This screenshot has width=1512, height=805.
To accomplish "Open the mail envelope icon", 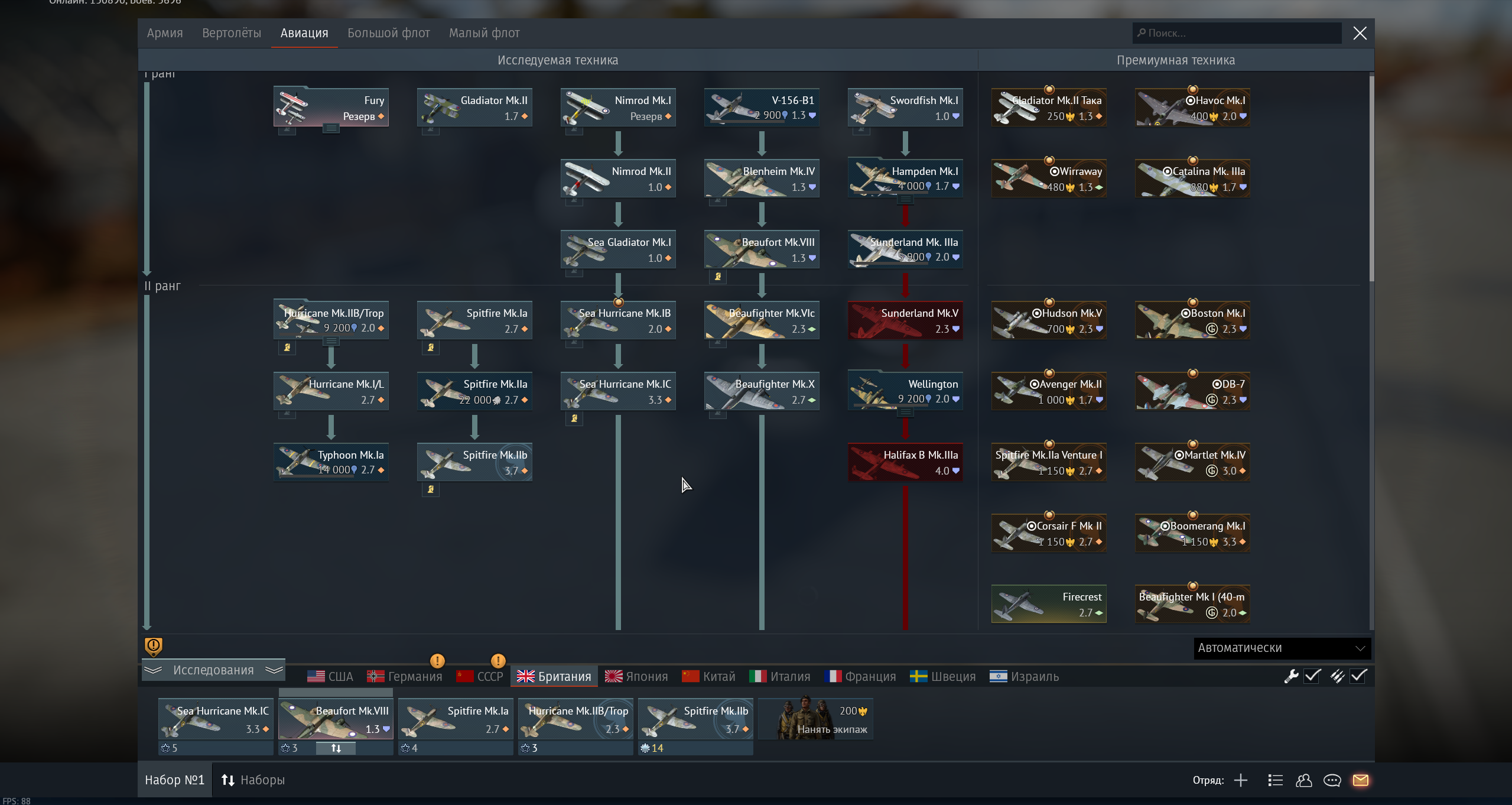I will 1360,780.
